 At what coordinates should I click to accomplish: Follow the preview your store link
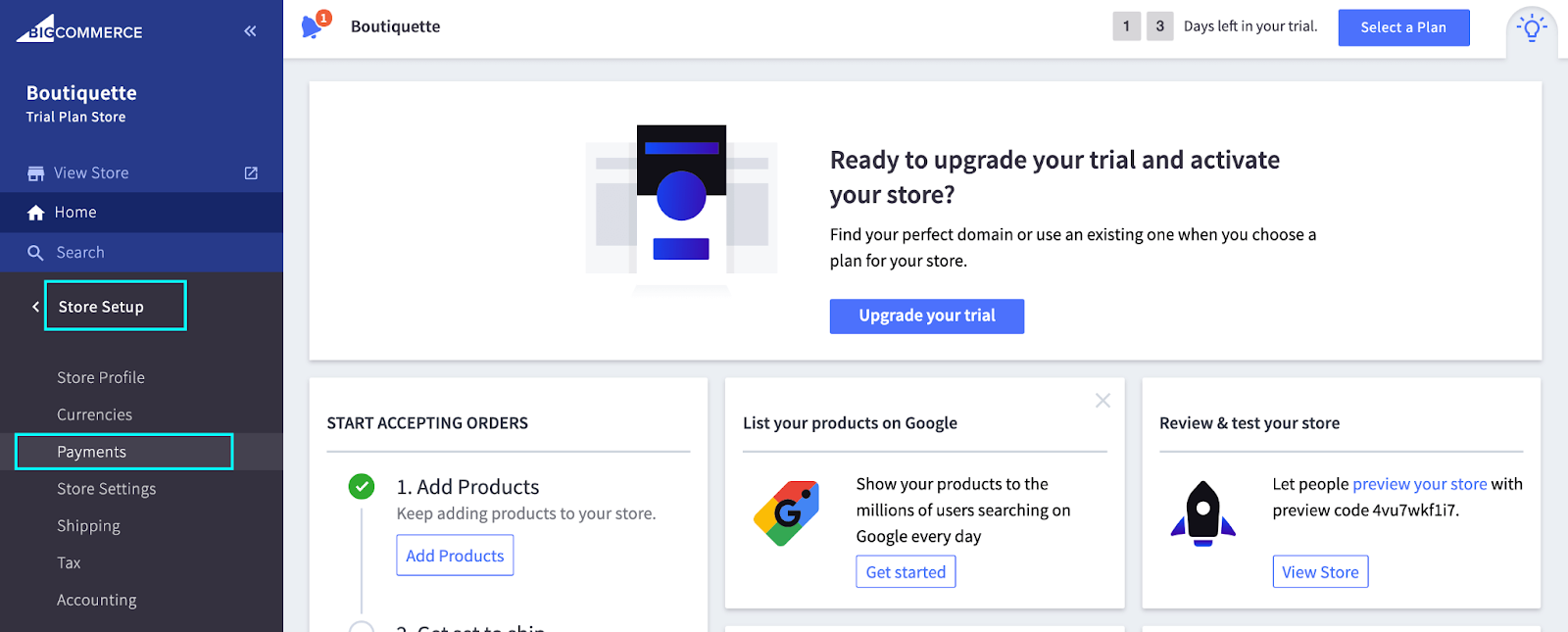tap(1419, 484)
